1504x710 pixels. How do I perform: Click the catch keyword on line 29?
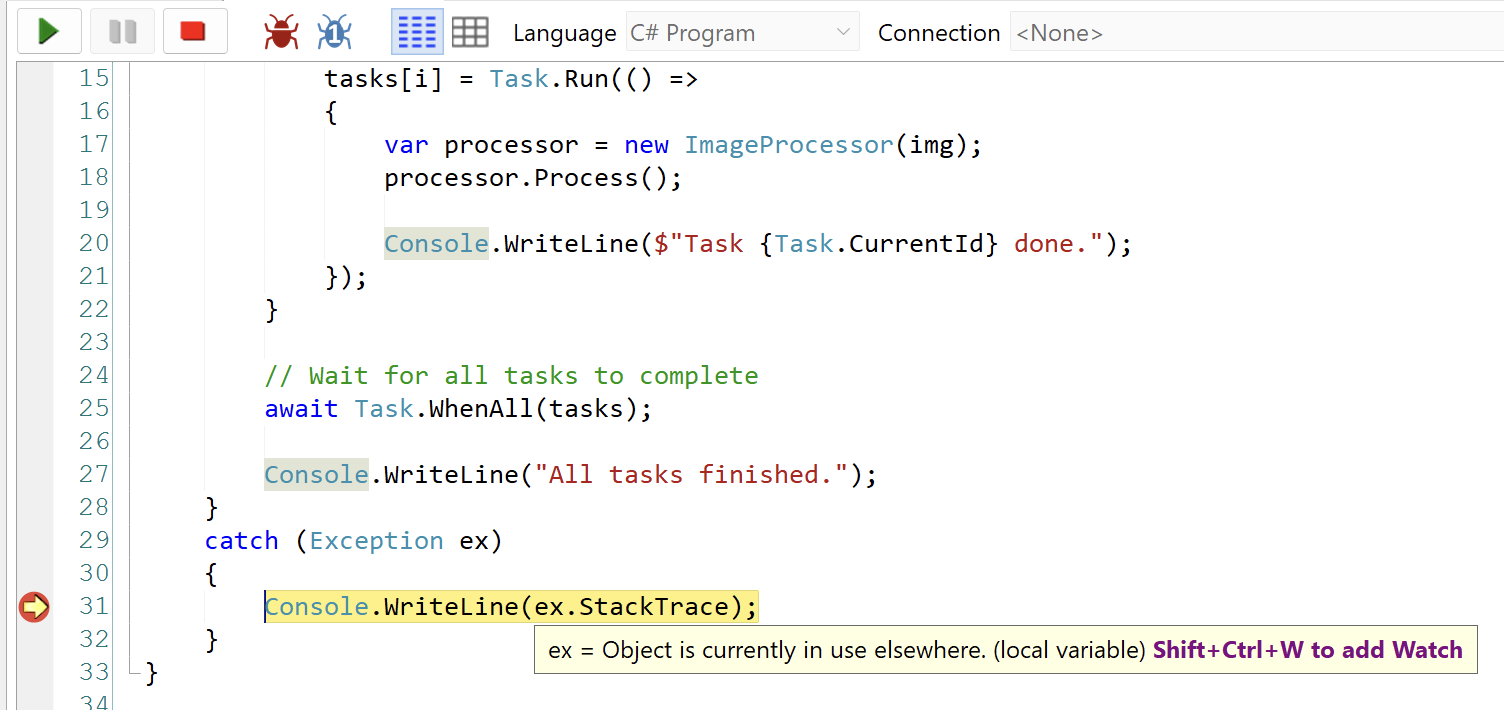[241, 541]
